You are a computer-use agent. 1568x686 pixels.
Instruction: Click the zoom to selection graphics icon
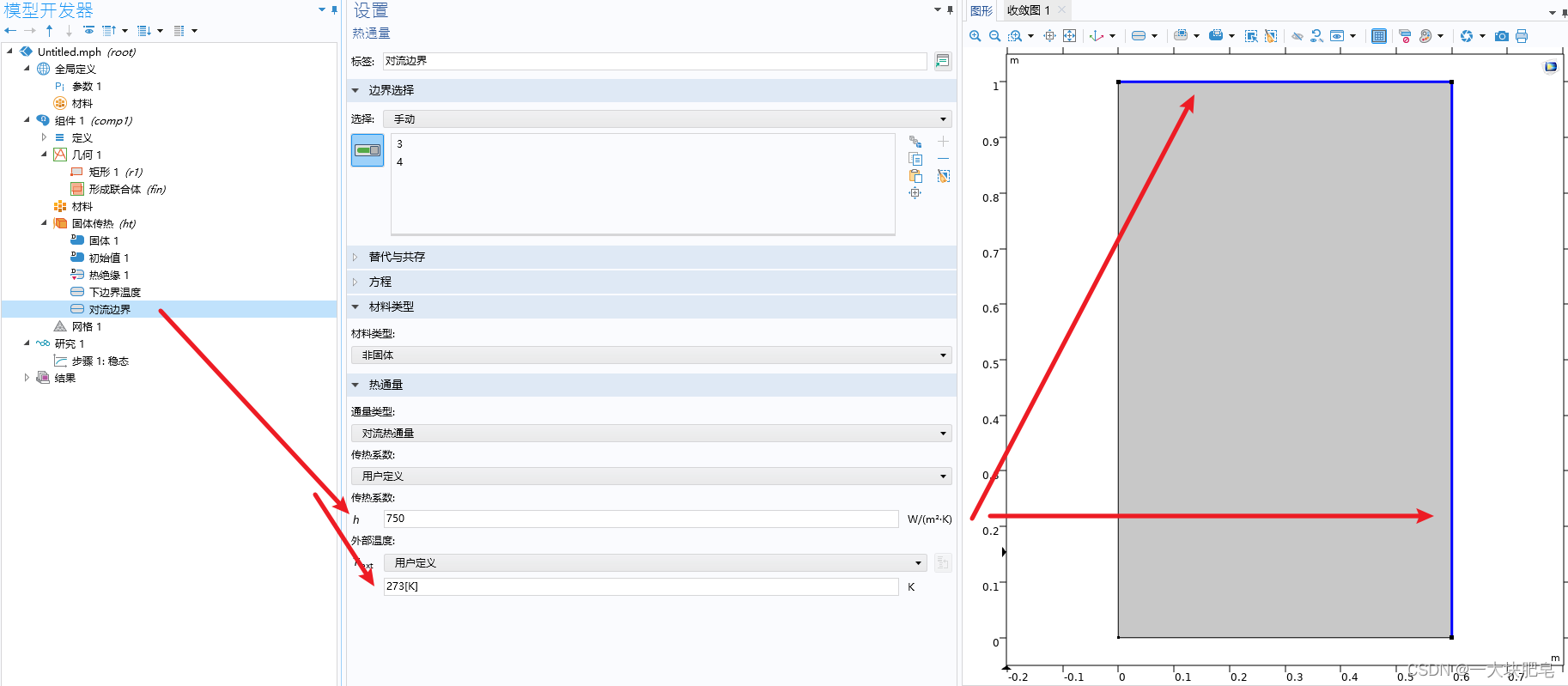click(x=1049, y=36)
